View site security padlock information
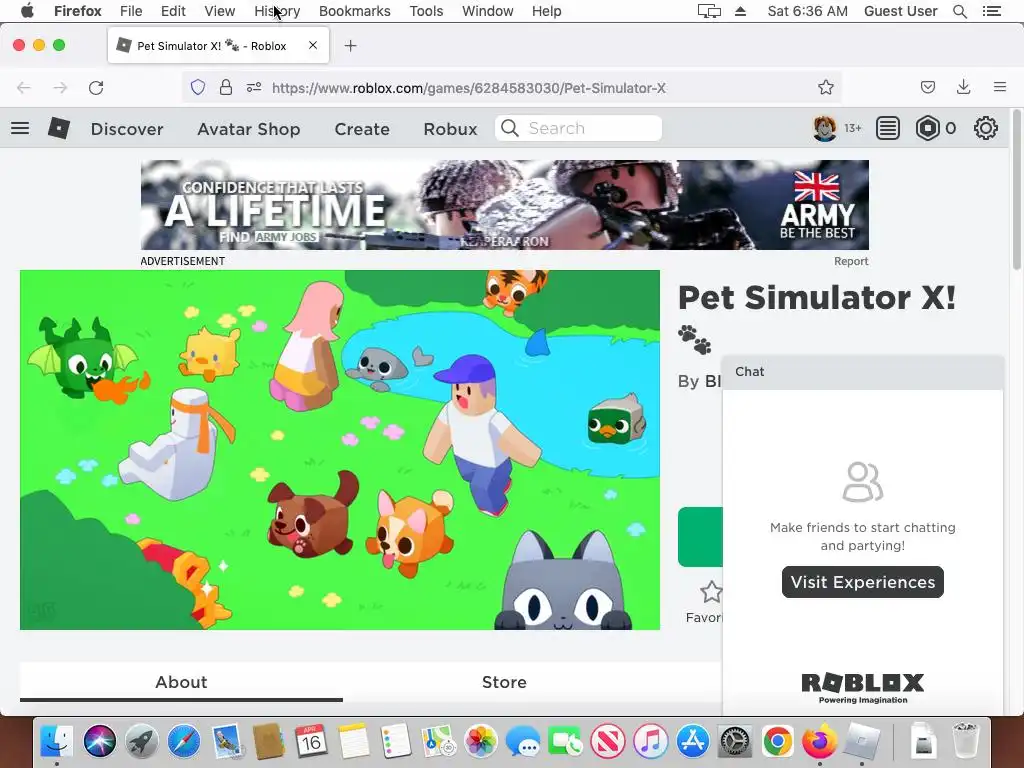Image resolution: width=1024 pixels, height=768 pixels. pos(226,88)
